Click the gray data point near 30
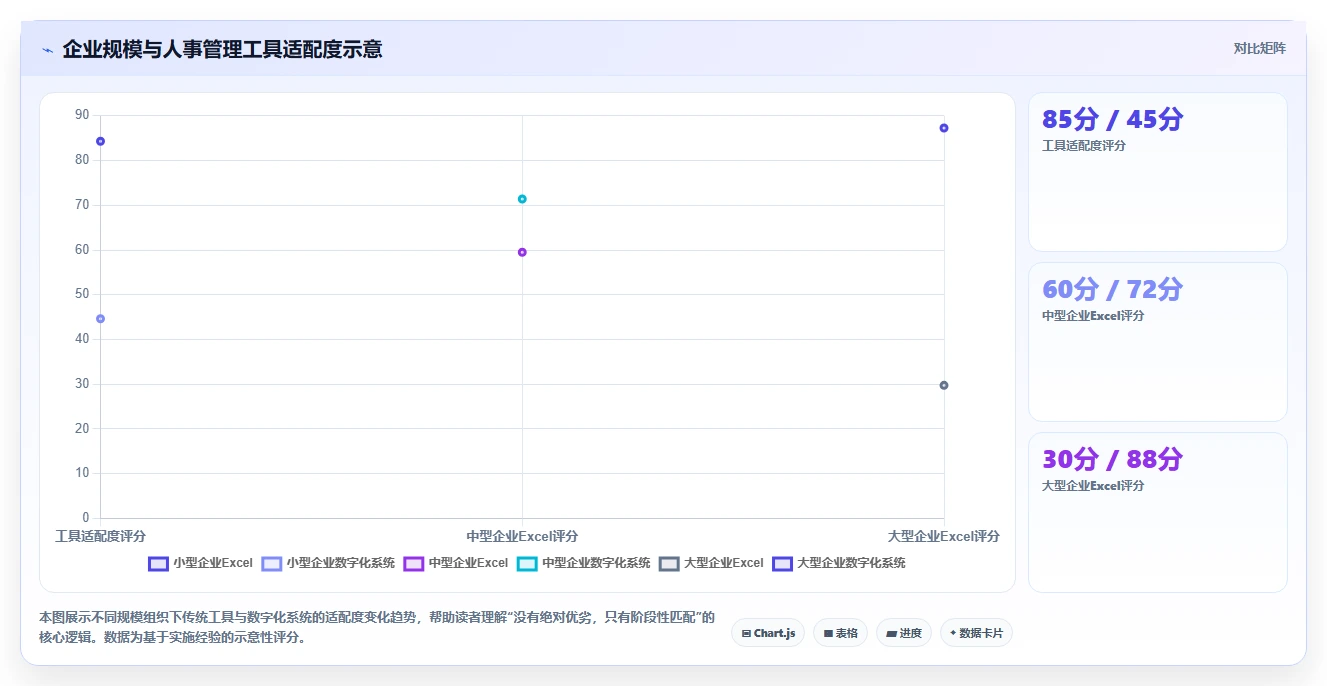Screen dimensions: 1327x686 pyautogui.click(x=944, y=385)
